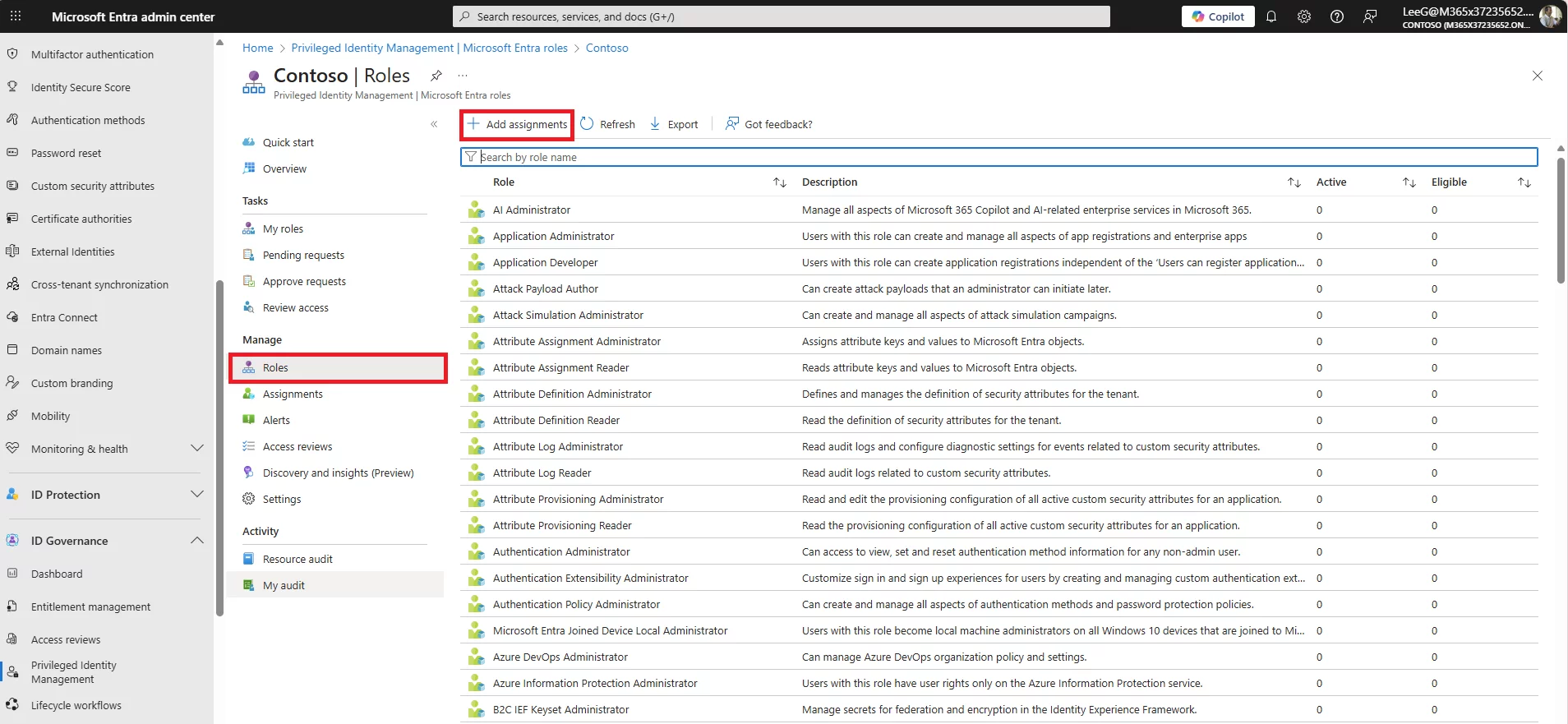Screen dimensions: 1568x724
Task: Go to the Home breadcrumb link
Action: (257, 48)
